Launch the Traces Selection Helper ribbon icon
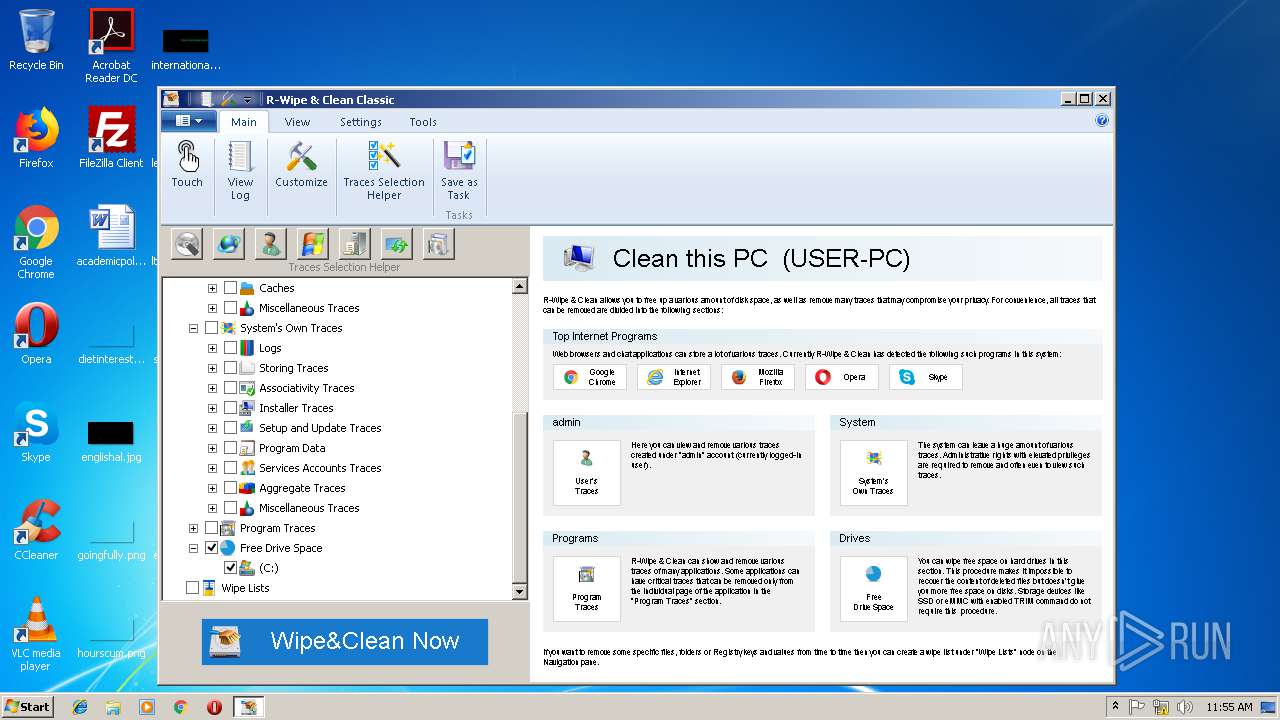Image resolution: width=1280 pixels, height=720 pixels. [384, 170]
